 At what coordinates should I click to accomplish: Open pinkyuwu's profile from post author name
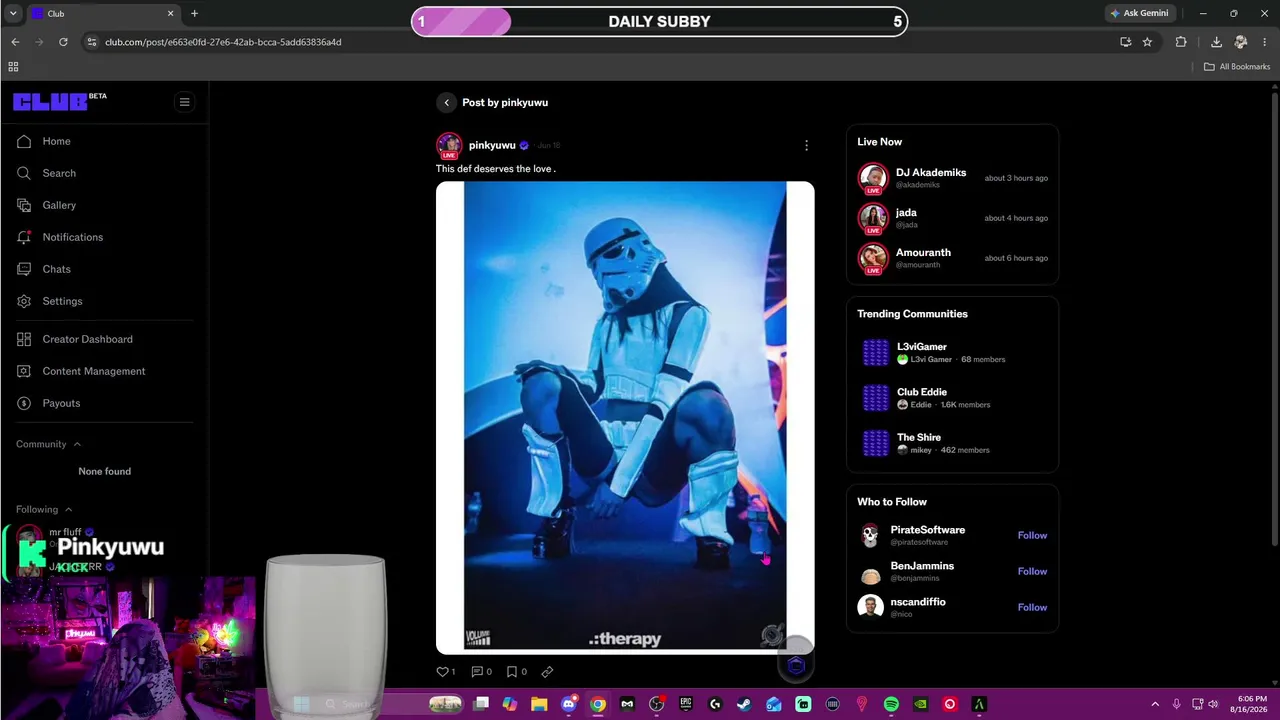492,145
